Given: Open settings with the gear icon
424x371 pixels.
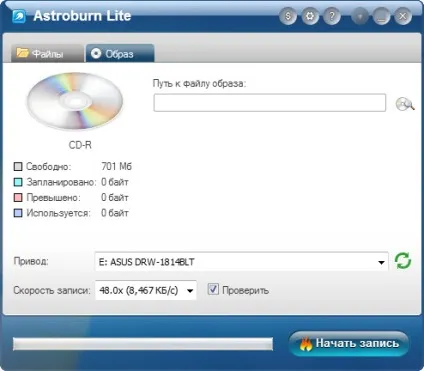Looking at the screenshot, I should [x=310, y=16].
